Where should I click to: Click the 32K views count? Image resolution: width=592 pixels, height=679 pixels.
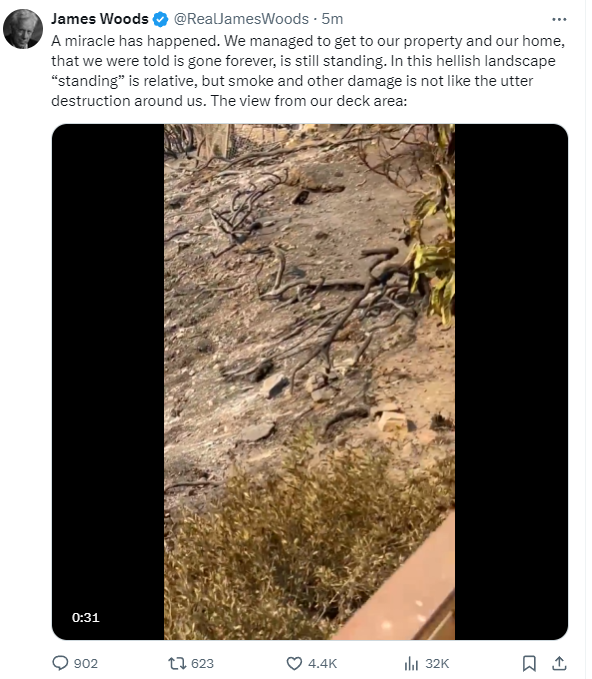[437, 663]
